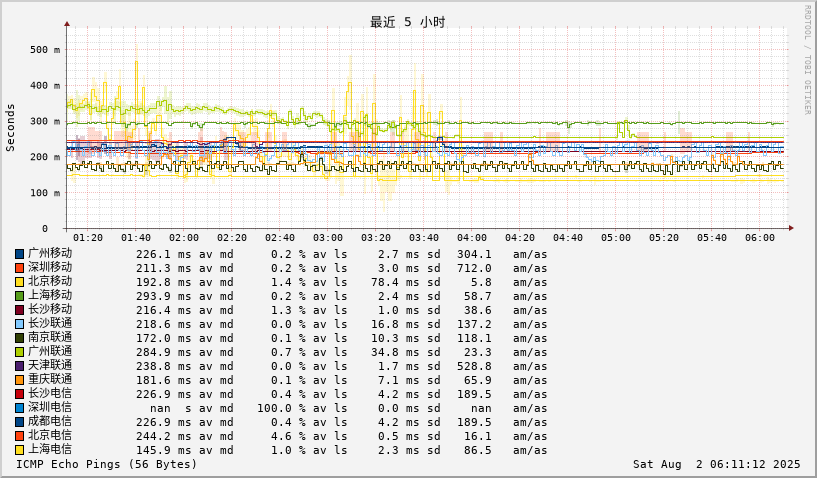This screenshot has height=478, width=817.
Task: Select the 上海移动 green legend swatch
Action: (x=19, y=297)
